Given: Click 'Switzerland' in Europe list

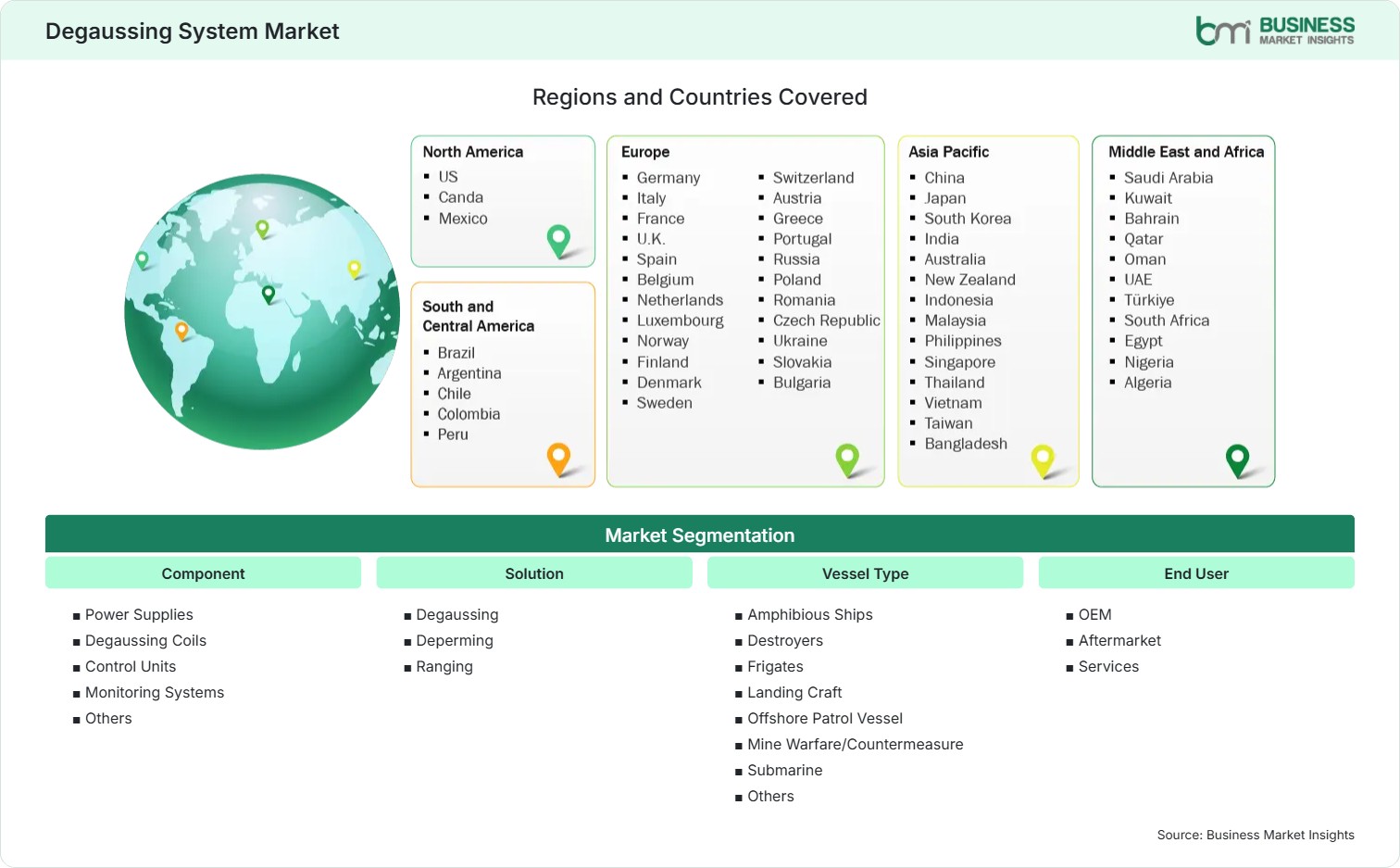Looking at the screenshot, I should [814, 178].
